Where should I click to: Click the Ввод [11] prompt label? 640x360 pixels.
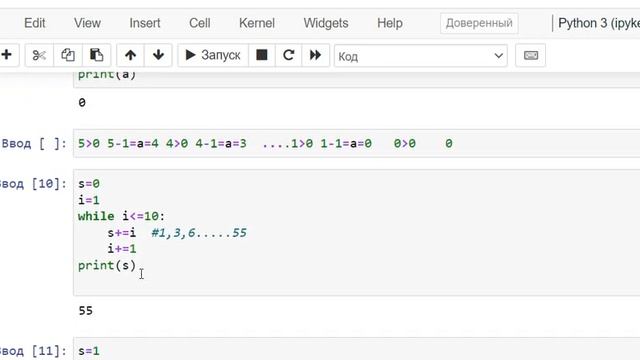[x=33, y=351]
